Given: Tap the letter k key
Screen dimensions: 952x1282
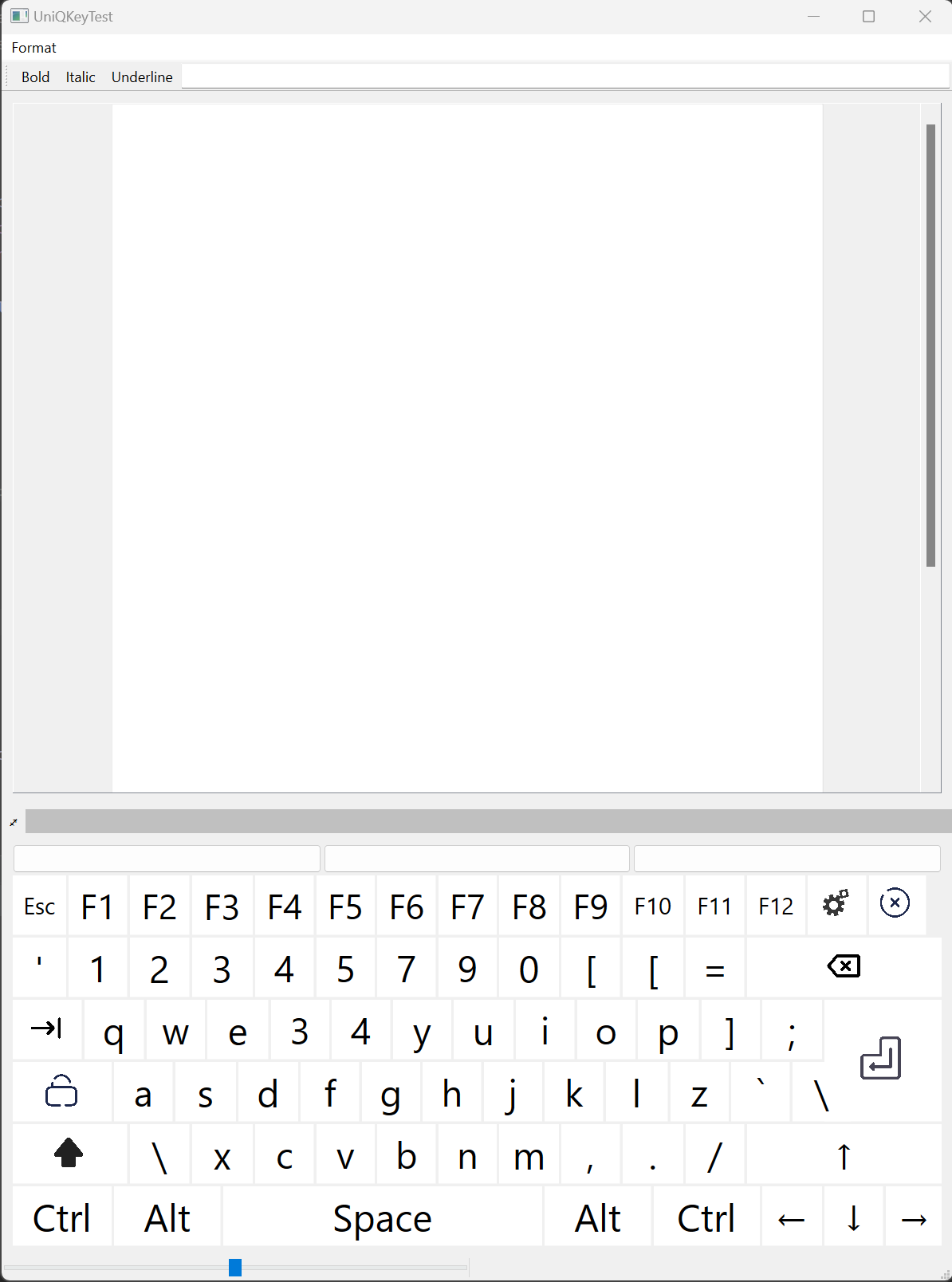Looking at the screenshot, I should click(x=574, y=1091).
